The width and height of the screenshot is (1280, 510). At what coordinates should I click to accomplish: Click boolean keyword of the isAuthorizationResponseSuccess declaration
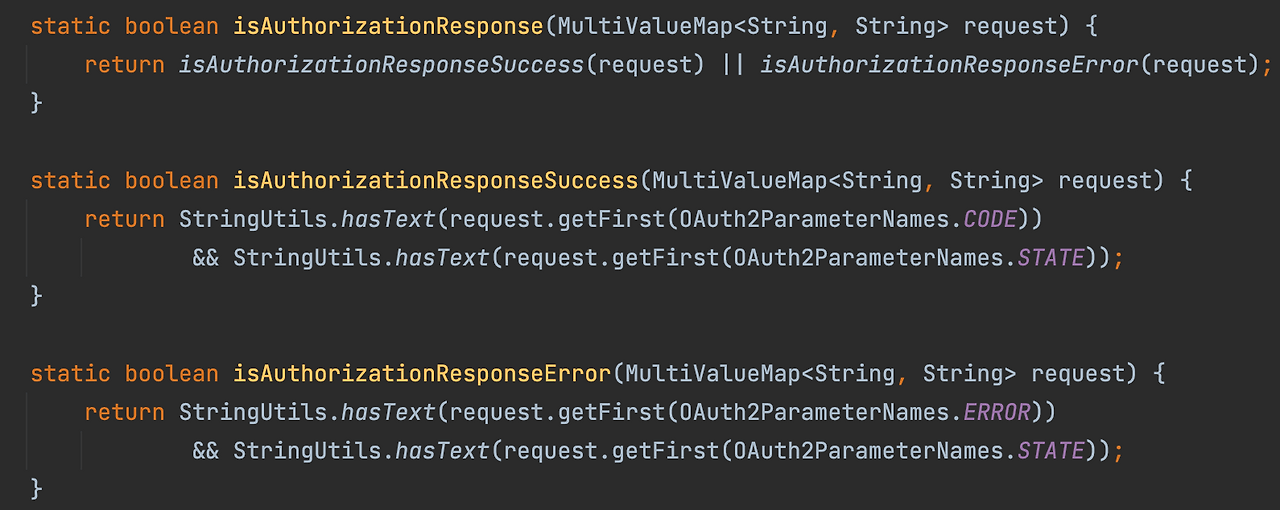[x=172, y=181]
